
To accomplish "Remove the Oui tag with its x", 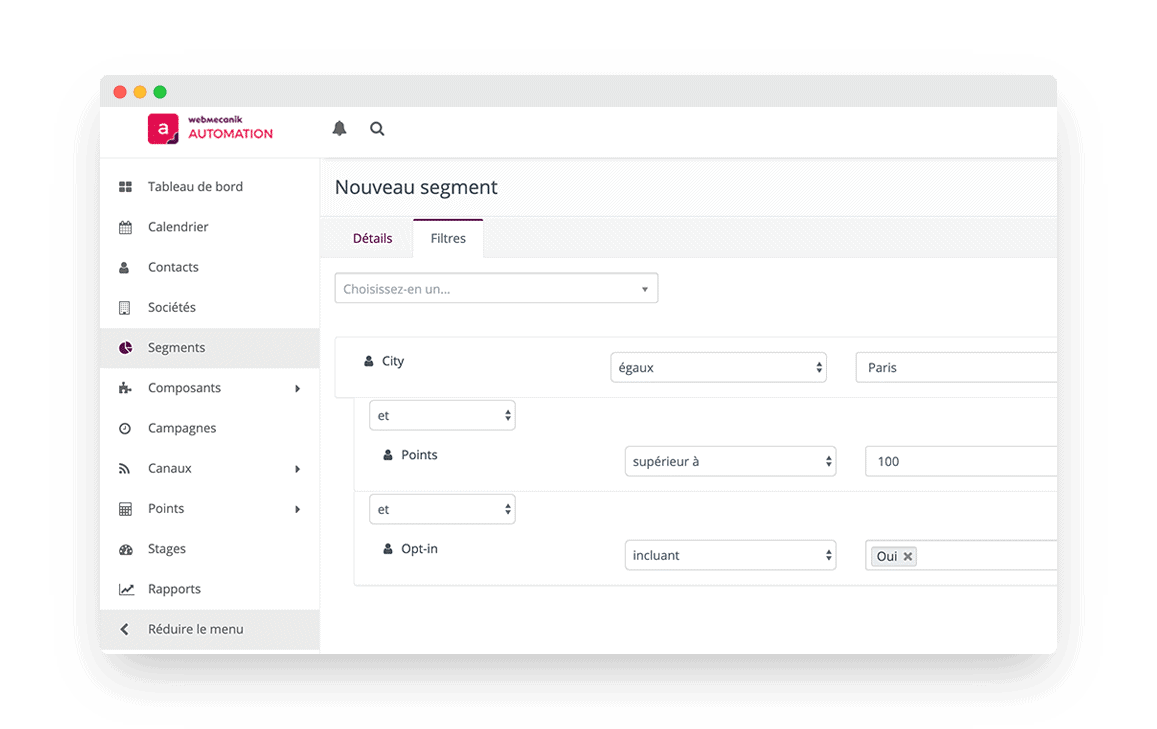I will [908, 556].
